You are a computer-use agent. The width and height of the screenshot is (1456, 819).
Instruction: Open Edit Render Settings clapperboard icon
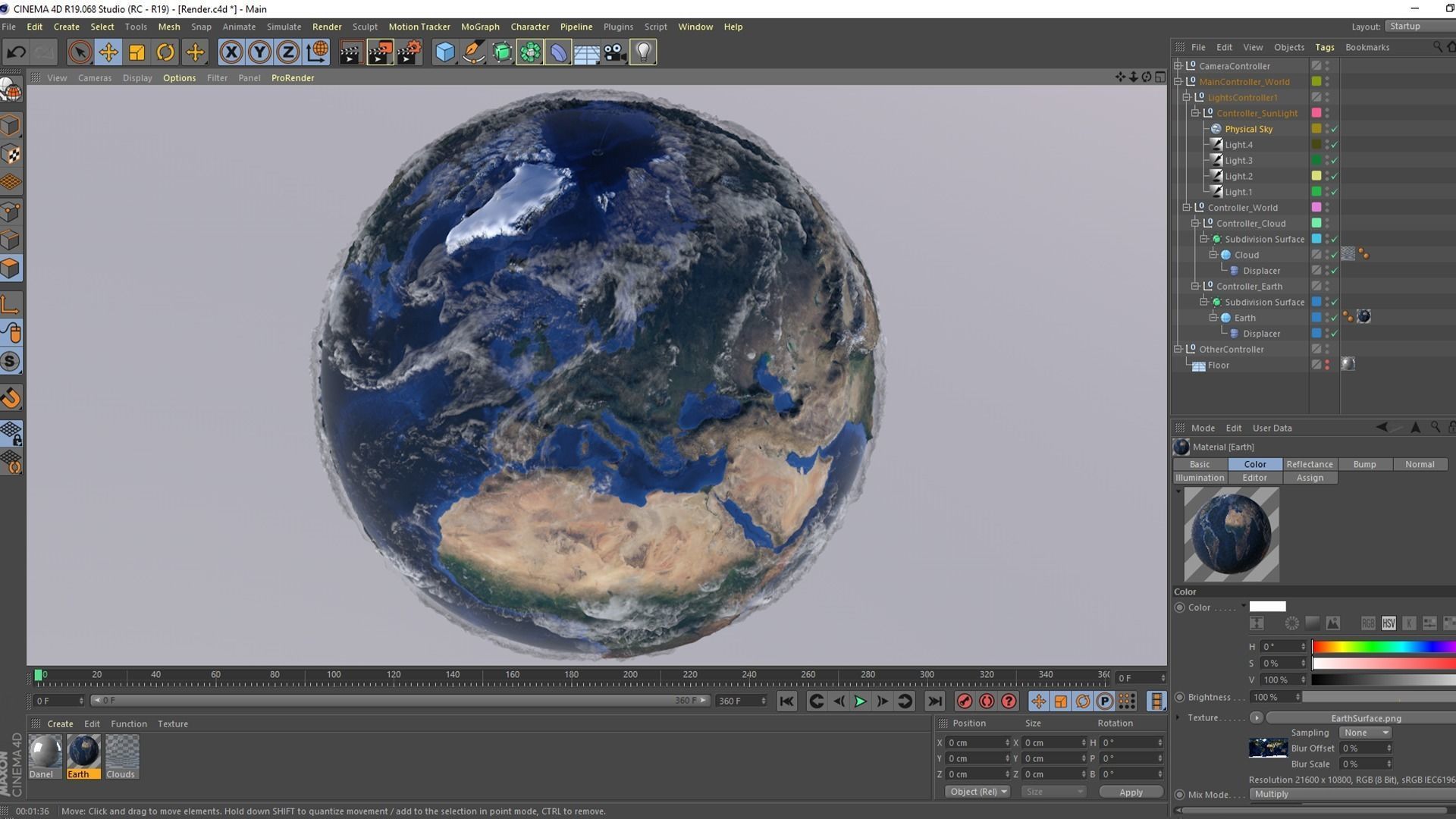[408, 52]
